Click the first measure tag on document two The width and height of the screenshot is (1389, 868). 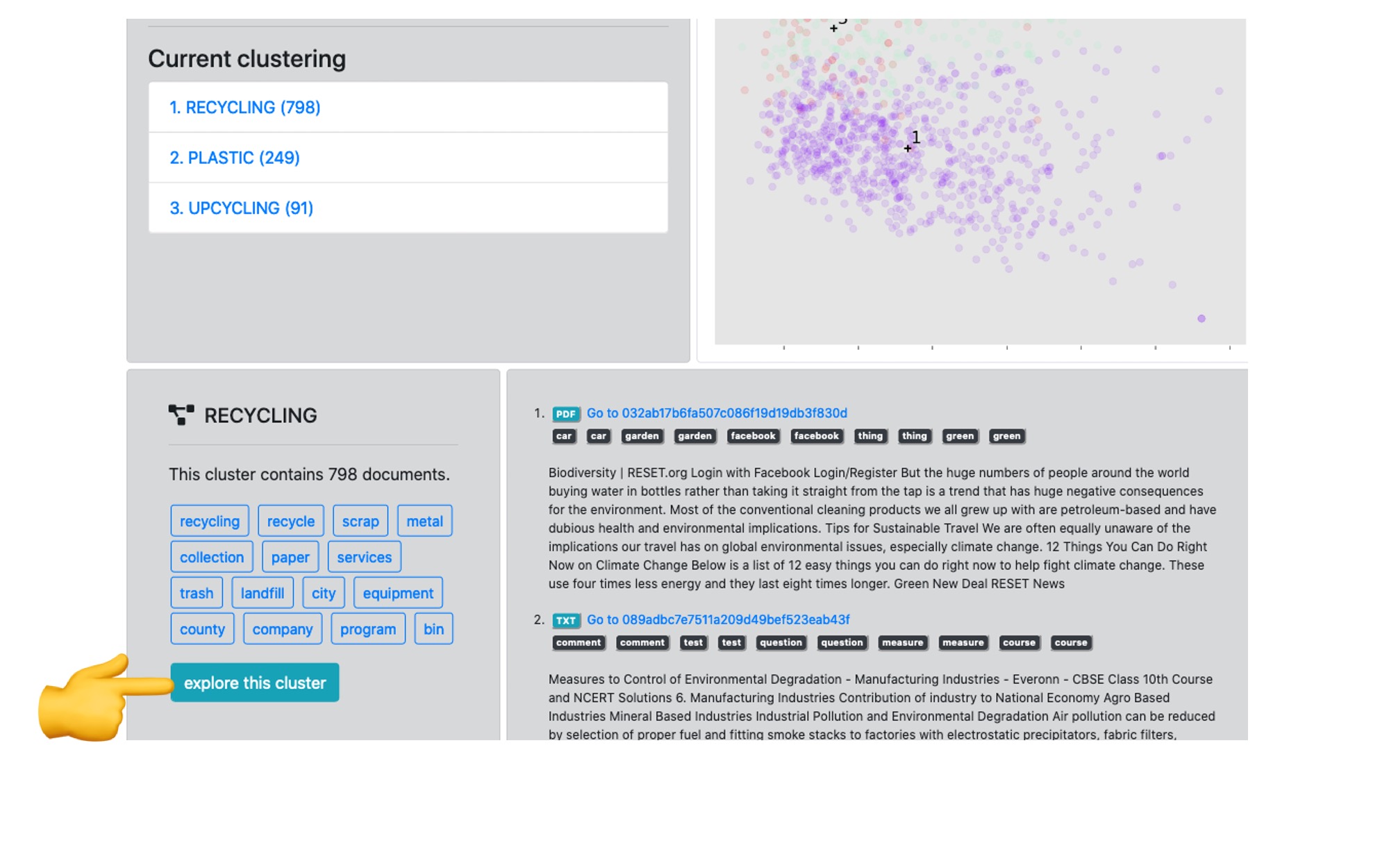[902, 643]
